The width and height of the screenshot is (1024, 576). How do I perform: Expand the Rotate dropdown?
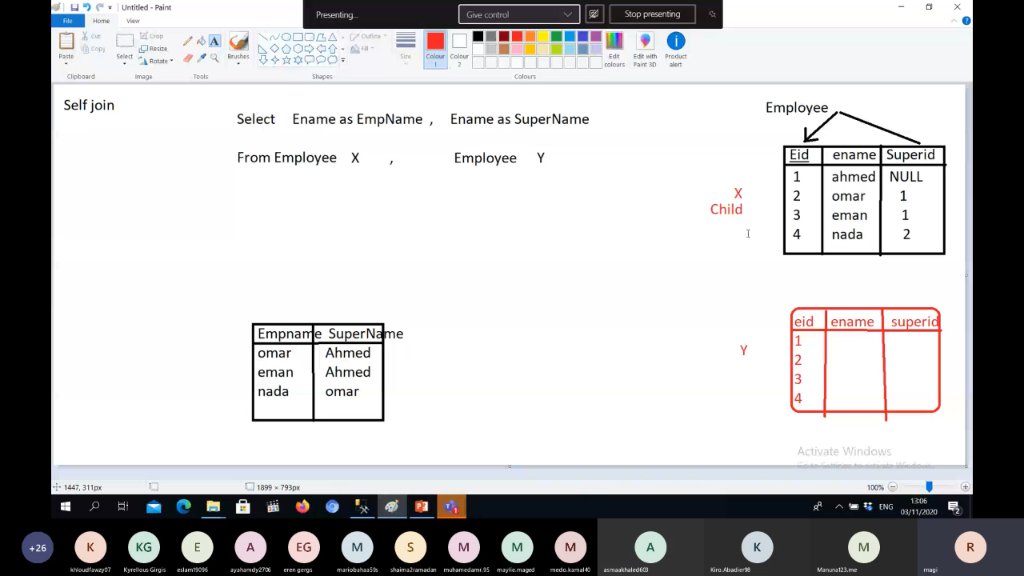tap(172, 61)
